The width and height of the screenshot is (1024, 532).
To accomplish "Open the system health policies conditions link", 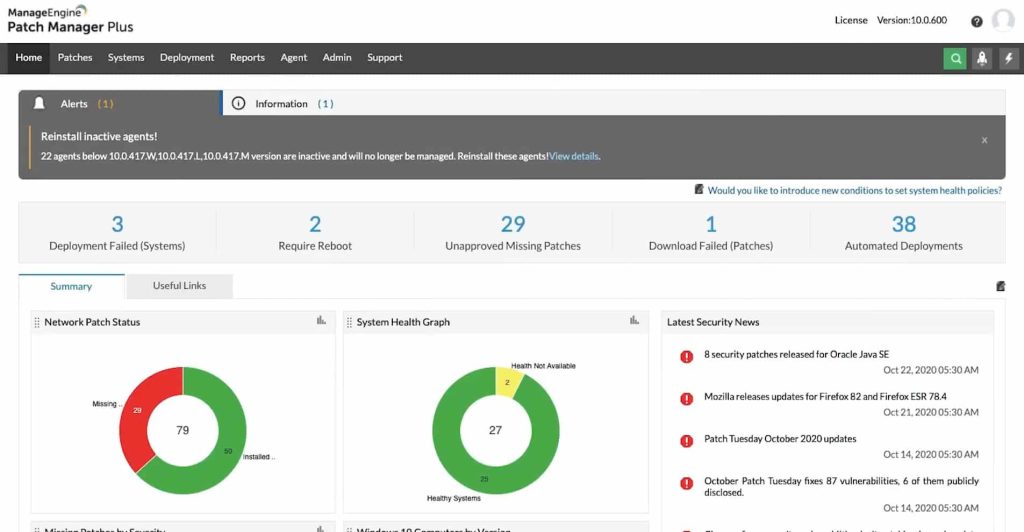I will click(855, 190).
